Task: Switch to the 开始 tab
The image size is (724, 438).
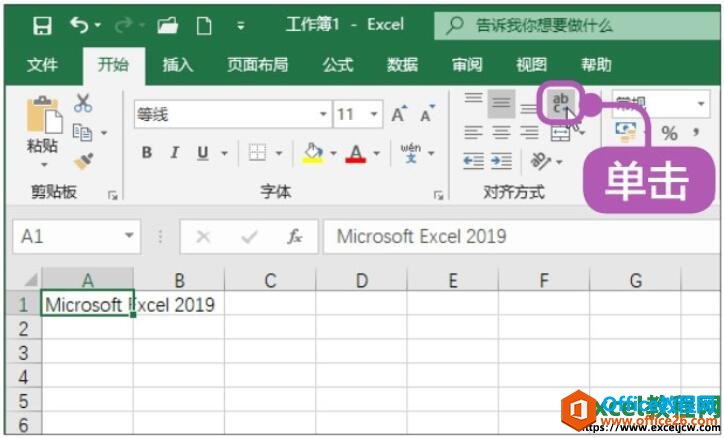Action: click(114, 65)
